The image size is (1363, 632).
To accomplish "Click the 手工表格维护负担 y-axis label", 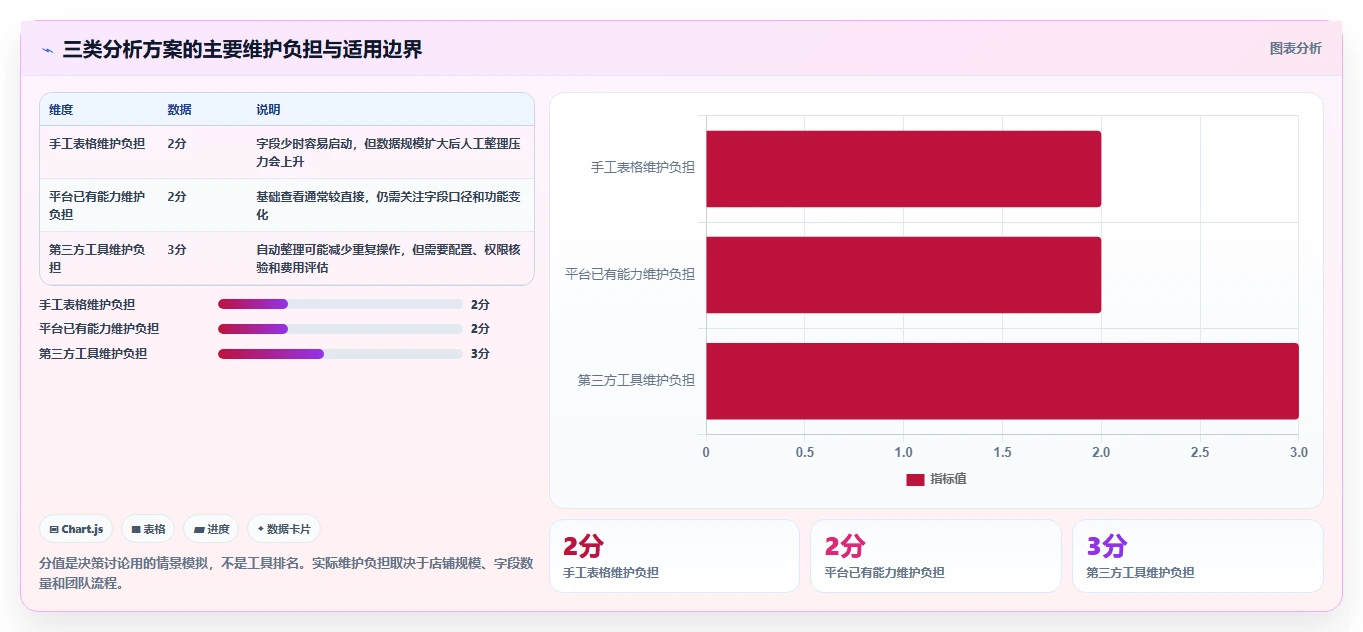I will 643,168.
